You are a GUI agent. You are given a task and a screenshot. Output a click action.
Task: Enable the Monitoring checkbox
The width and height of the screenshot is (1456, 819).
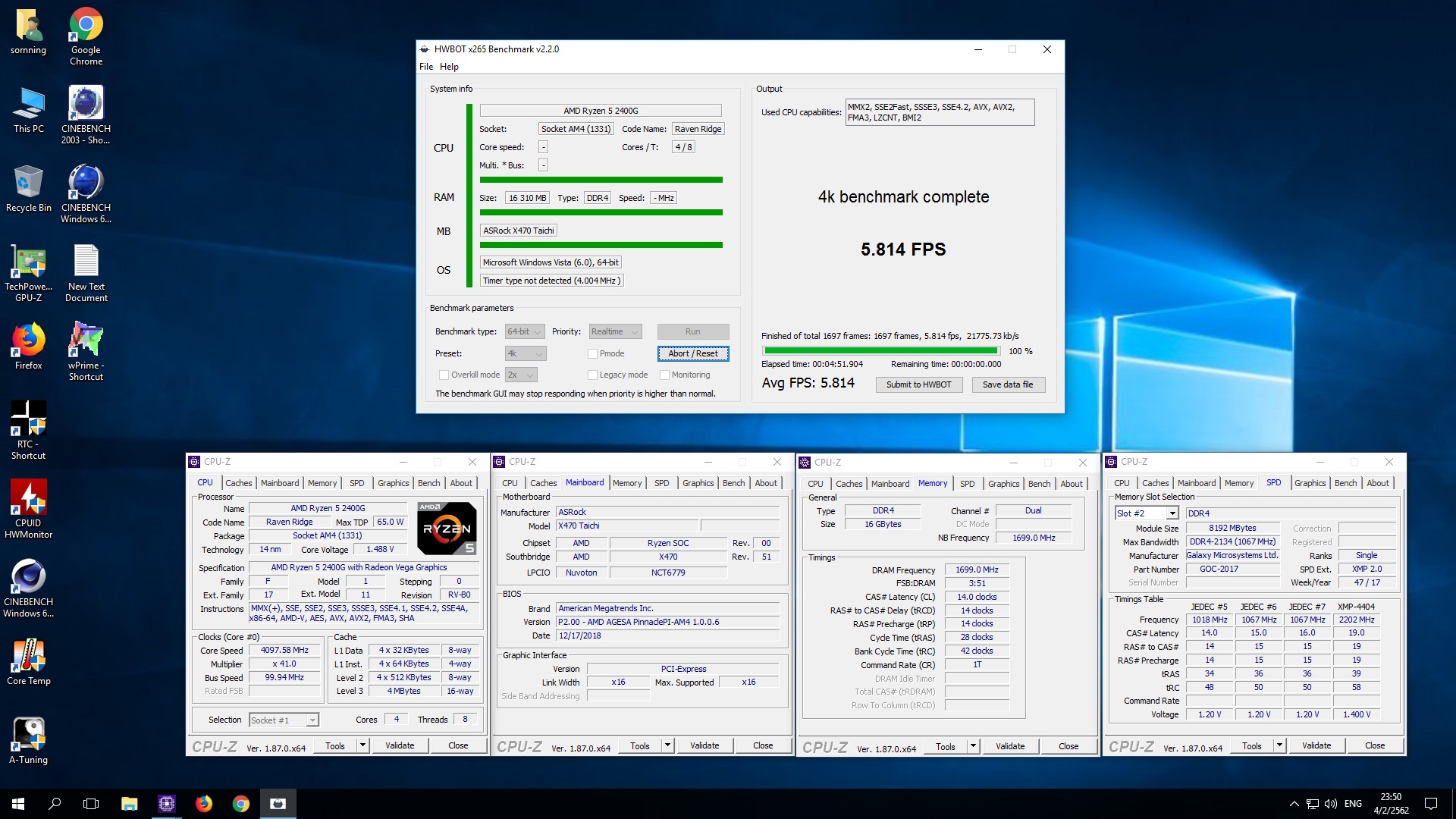[664, 375]
